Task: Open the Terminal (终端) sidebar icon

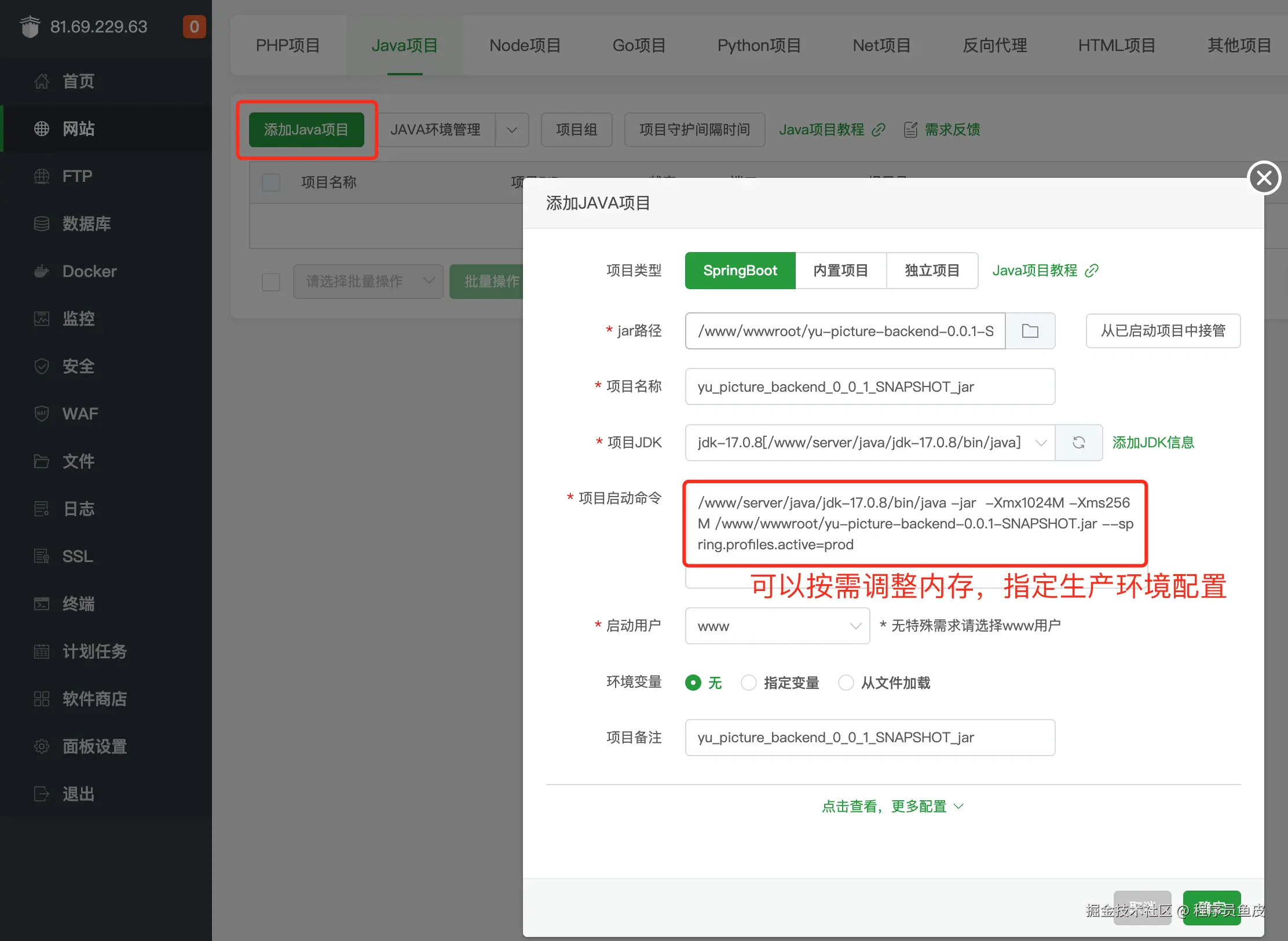Action: [x=42, y=604]
